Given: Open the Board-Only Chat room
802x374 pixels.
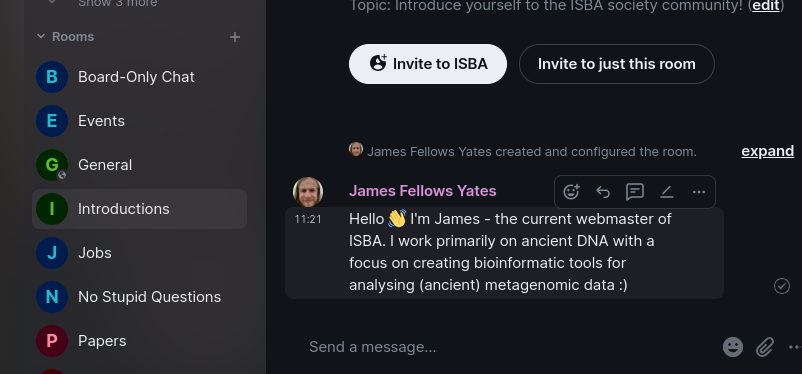Looking at the screenshot, I should (139, 77).
